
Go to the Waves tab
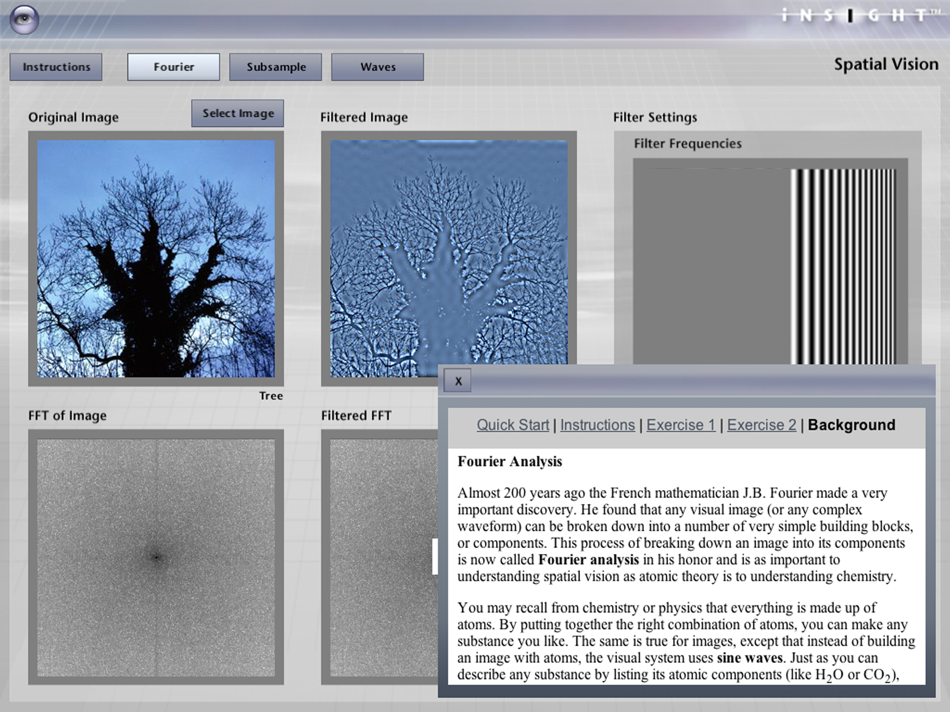[x=378, y=67]
